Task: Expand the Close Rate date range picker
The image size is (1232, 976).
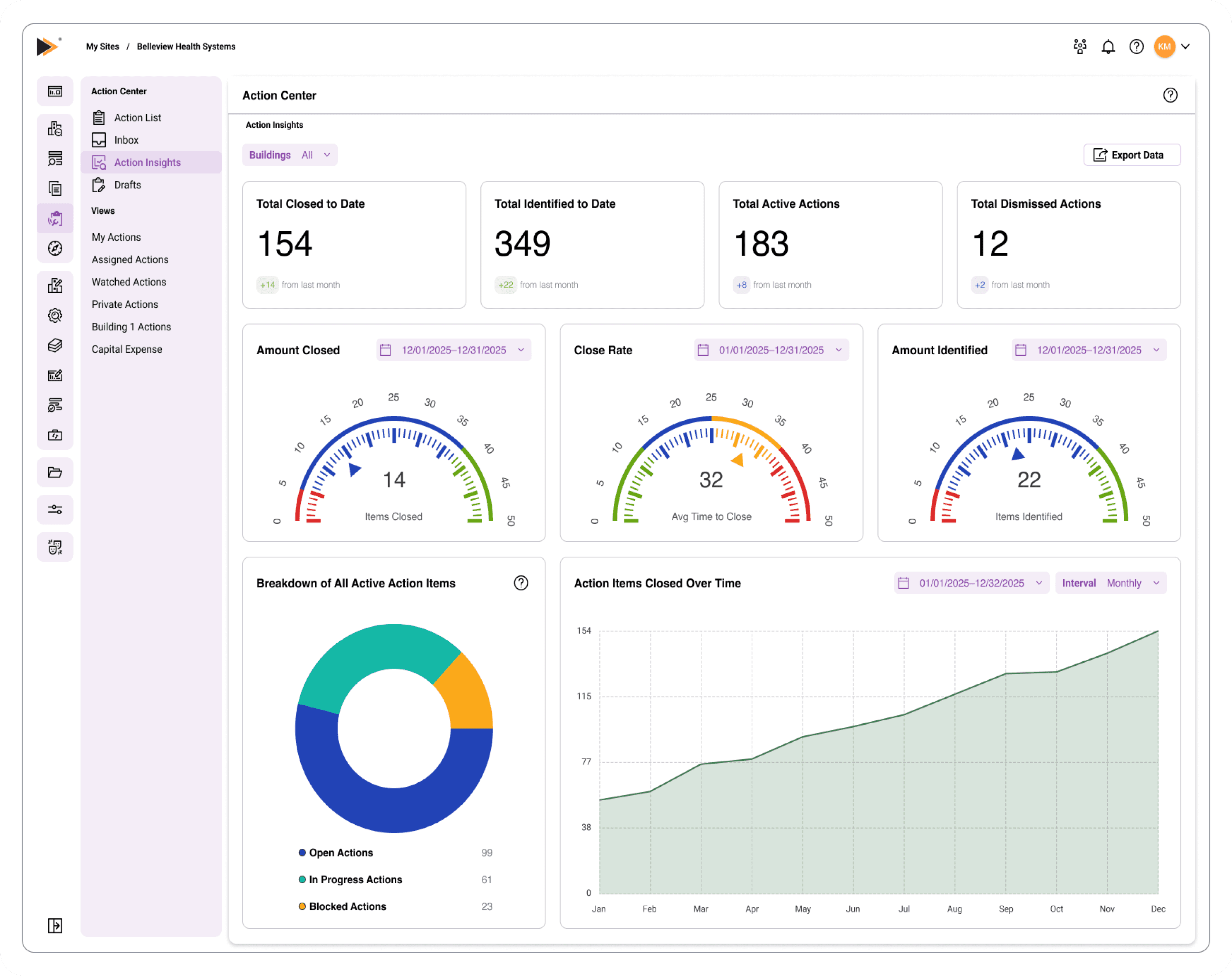Action: 770,350
